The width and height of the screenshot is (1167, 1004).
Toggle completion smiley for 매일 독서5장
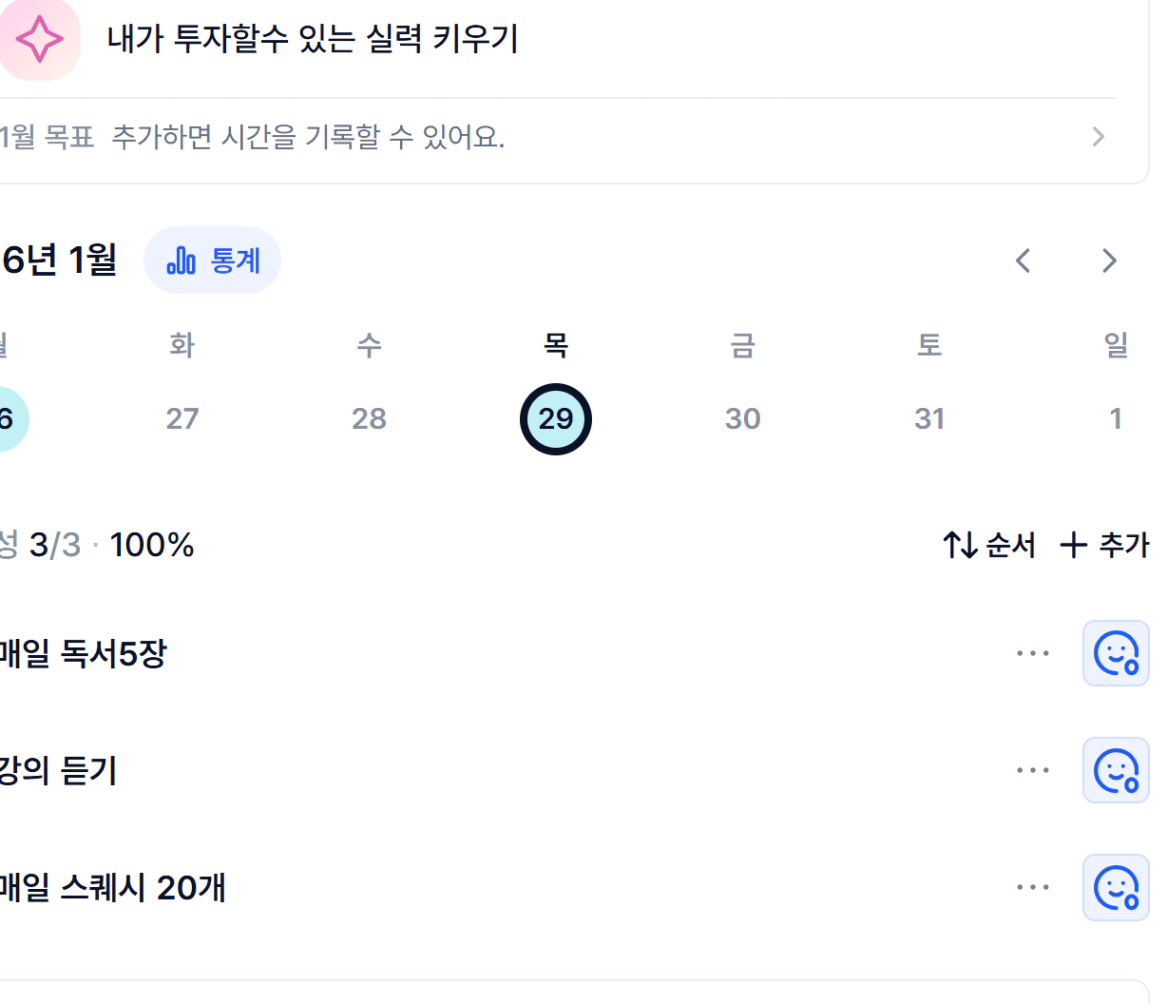1115,654
